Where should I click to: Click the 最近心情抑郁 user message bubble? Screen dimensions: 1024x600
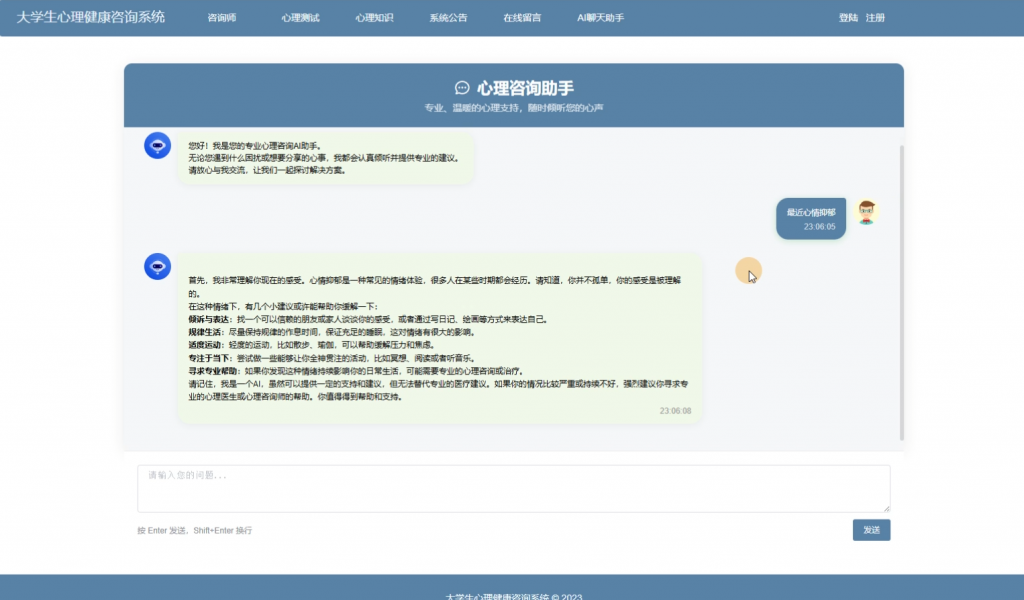[x=810, y=218]
